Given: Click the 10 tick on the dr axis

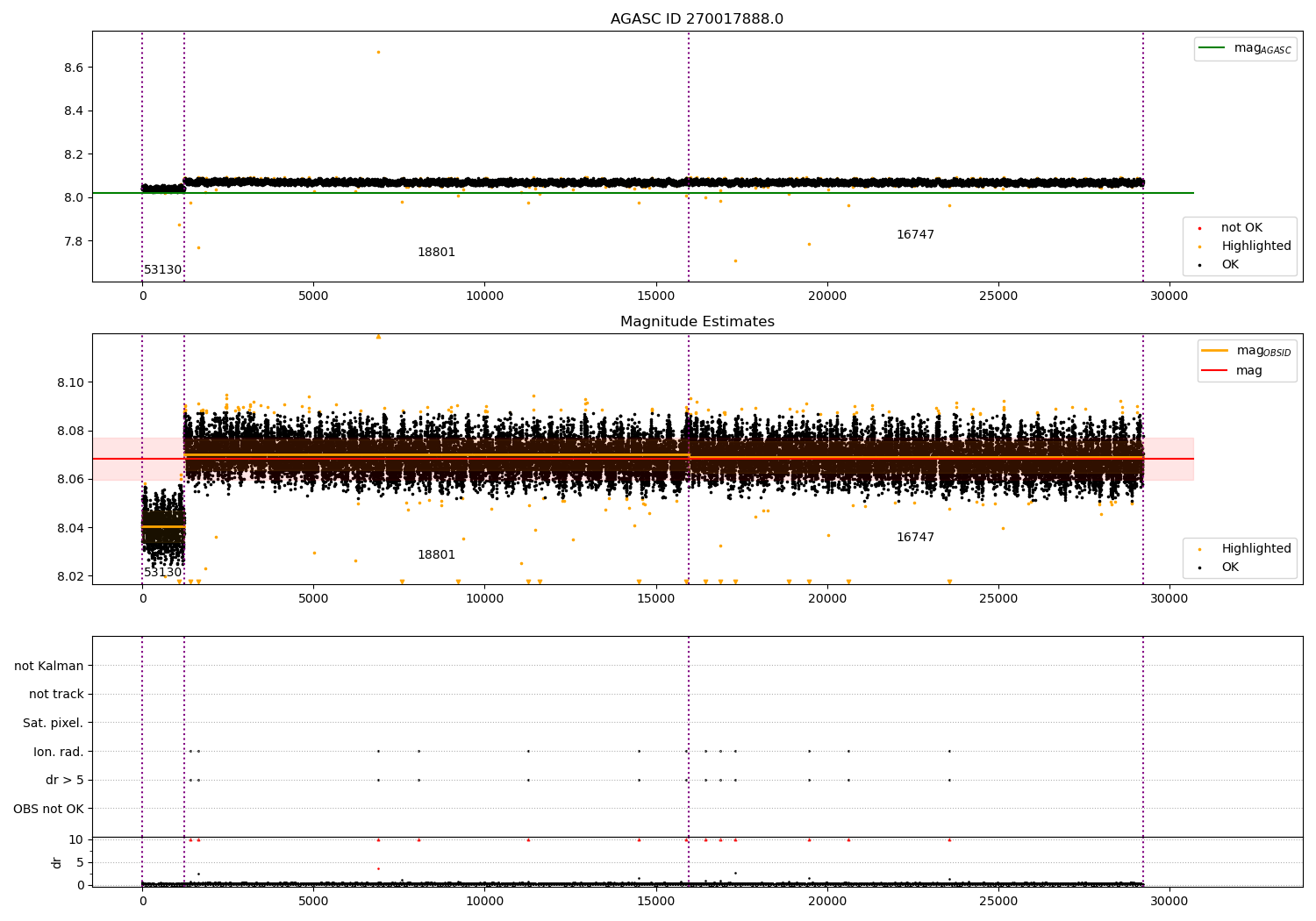Looking at the screenshot, I should 76,839.
